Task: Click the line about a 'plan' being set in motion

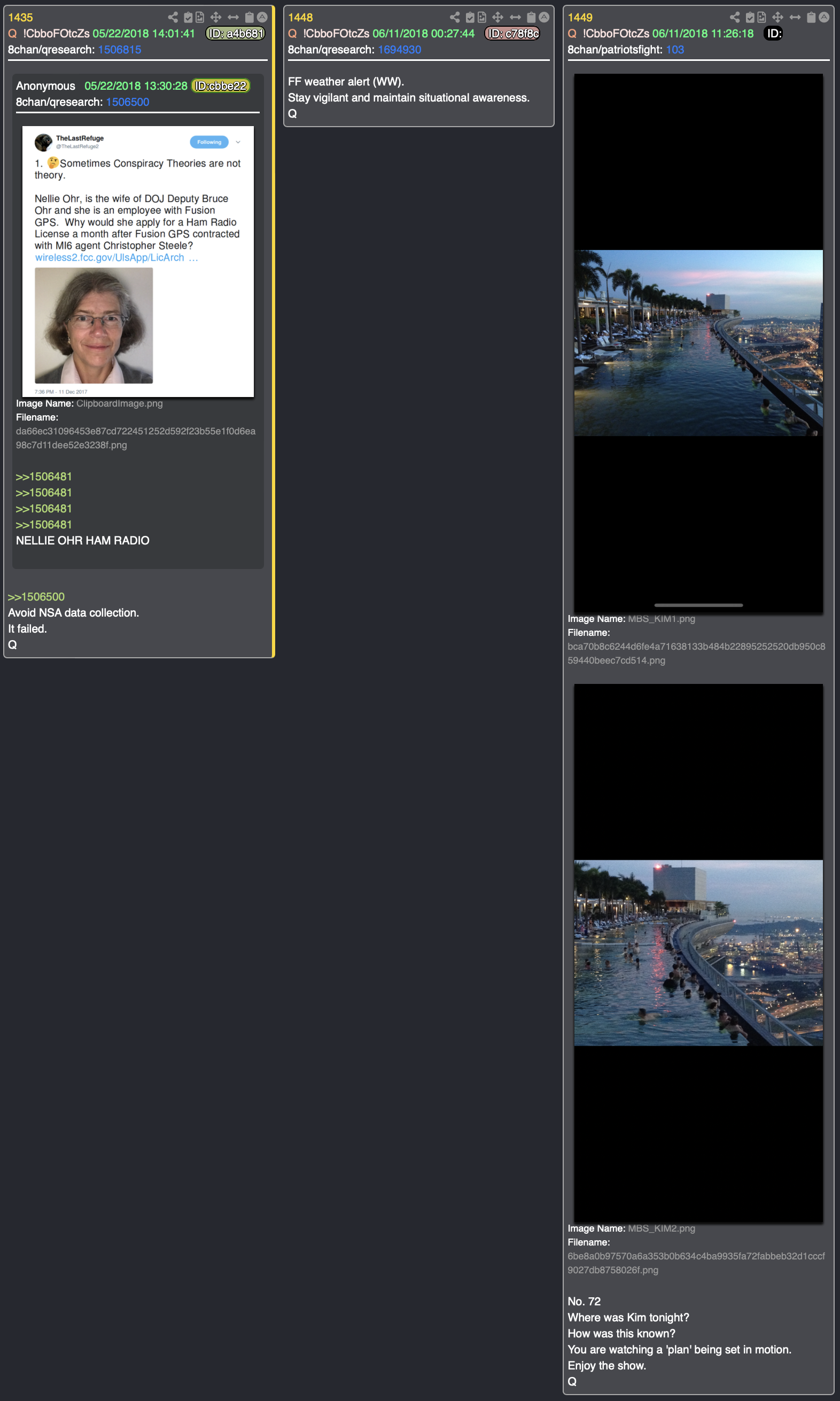Action: click(x=679, y=1350)
